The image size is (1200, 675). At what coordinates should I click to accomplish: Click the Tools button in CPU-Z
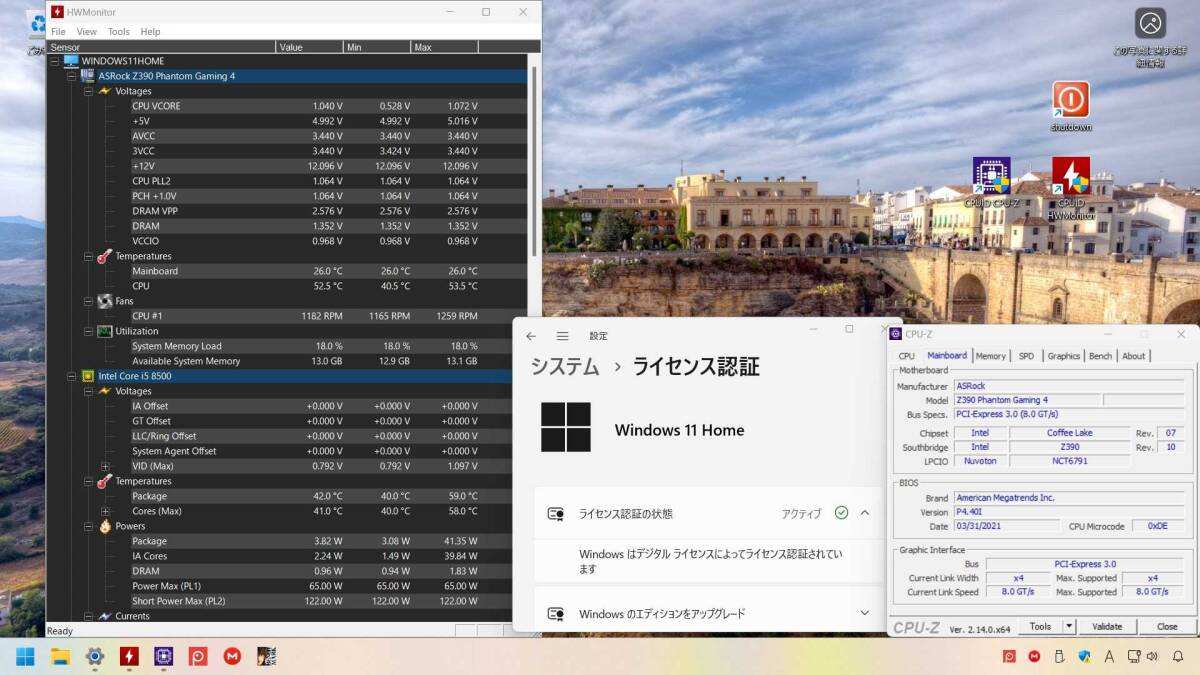[x=1040, y=627]
